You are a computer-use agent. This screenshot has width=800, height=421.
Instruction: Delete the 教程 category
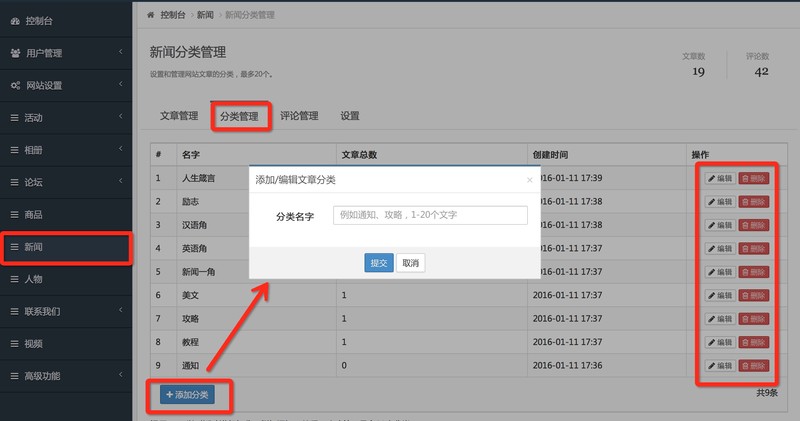[754, 342]
